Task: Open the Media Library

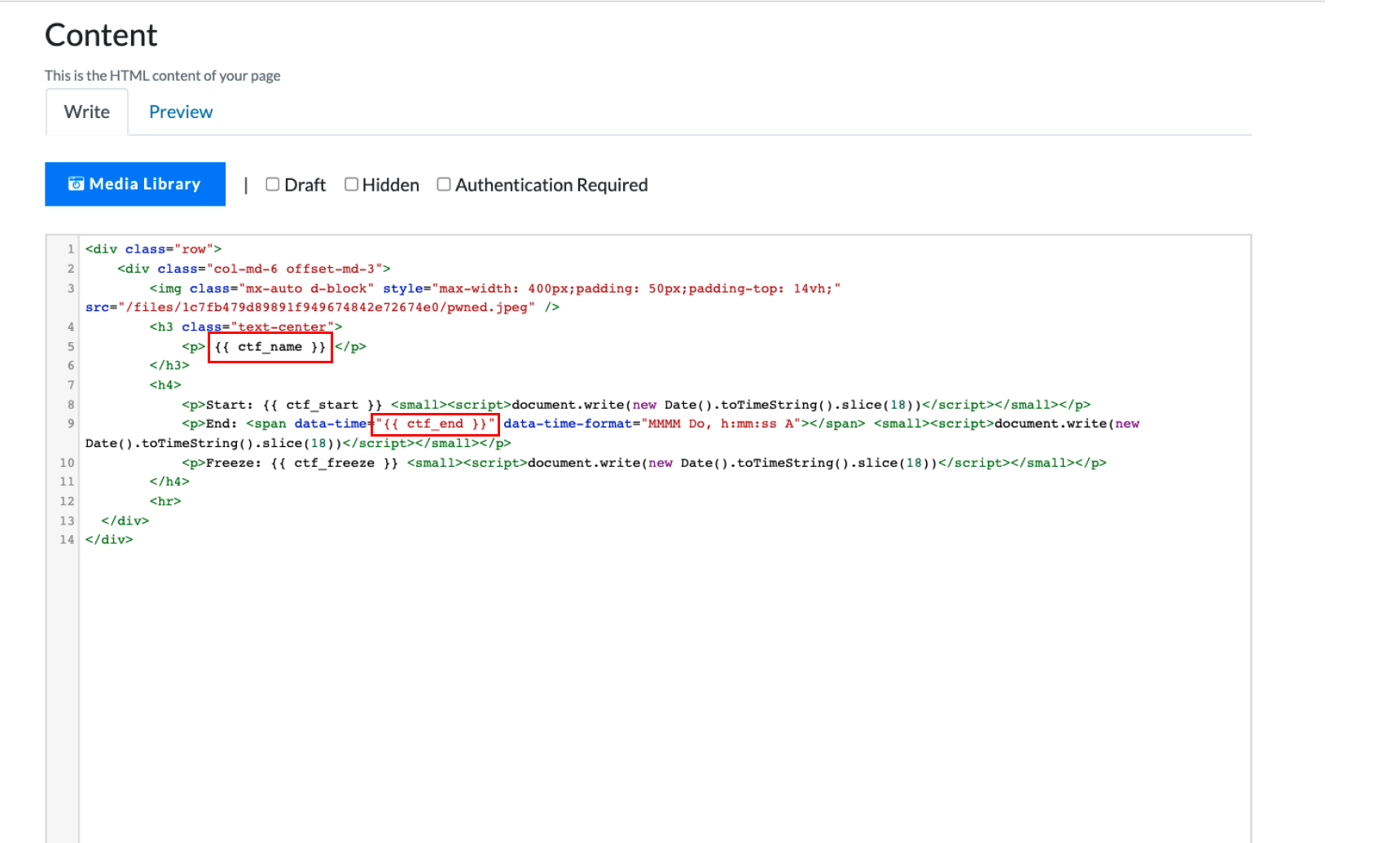Action: tap(135, 184)
